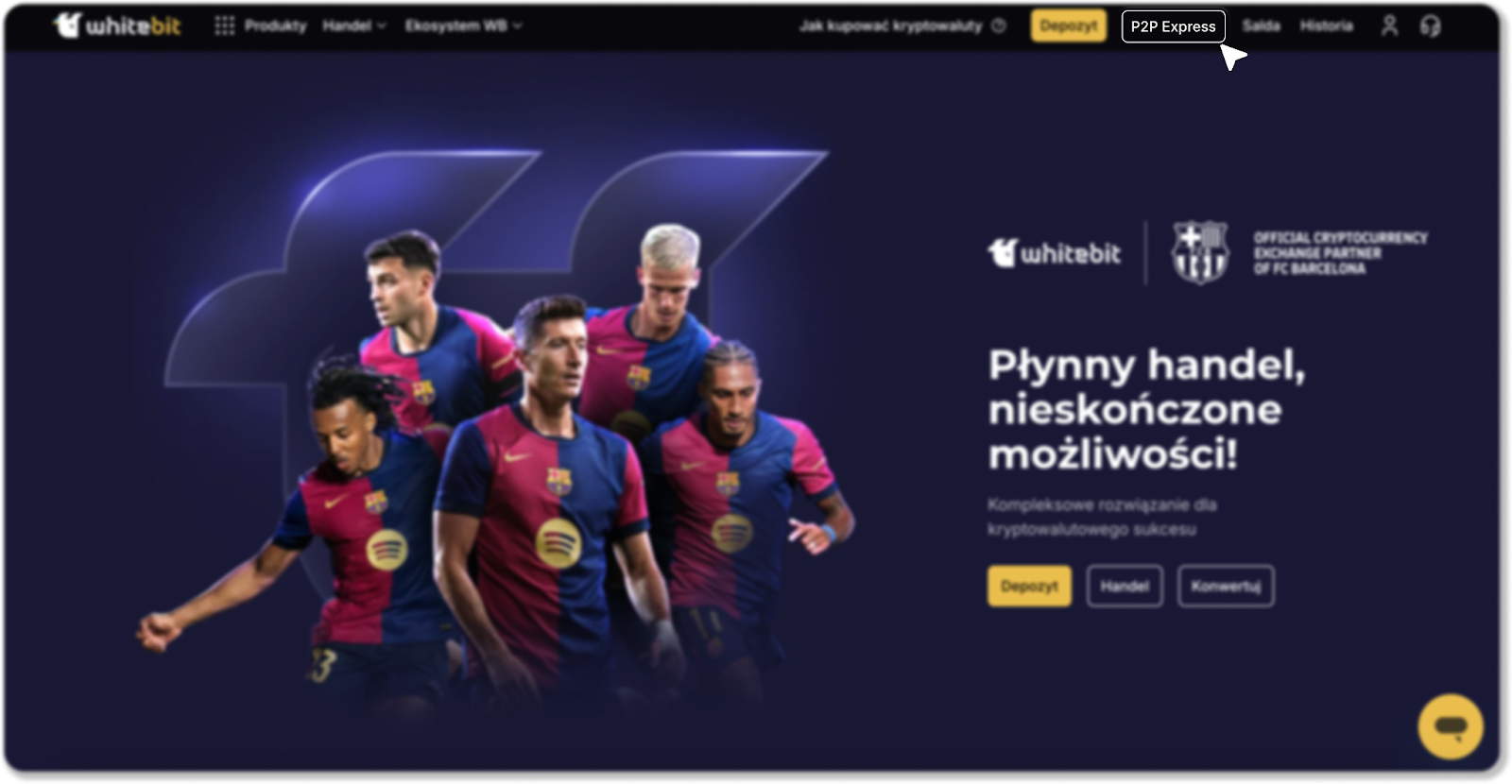Open Jak kupować kryptowaluty link

pyautogui.click(x=890, y=26)
